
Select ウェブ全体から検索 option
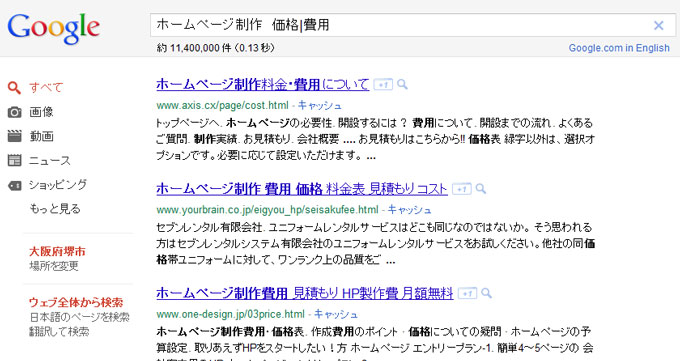76,302
